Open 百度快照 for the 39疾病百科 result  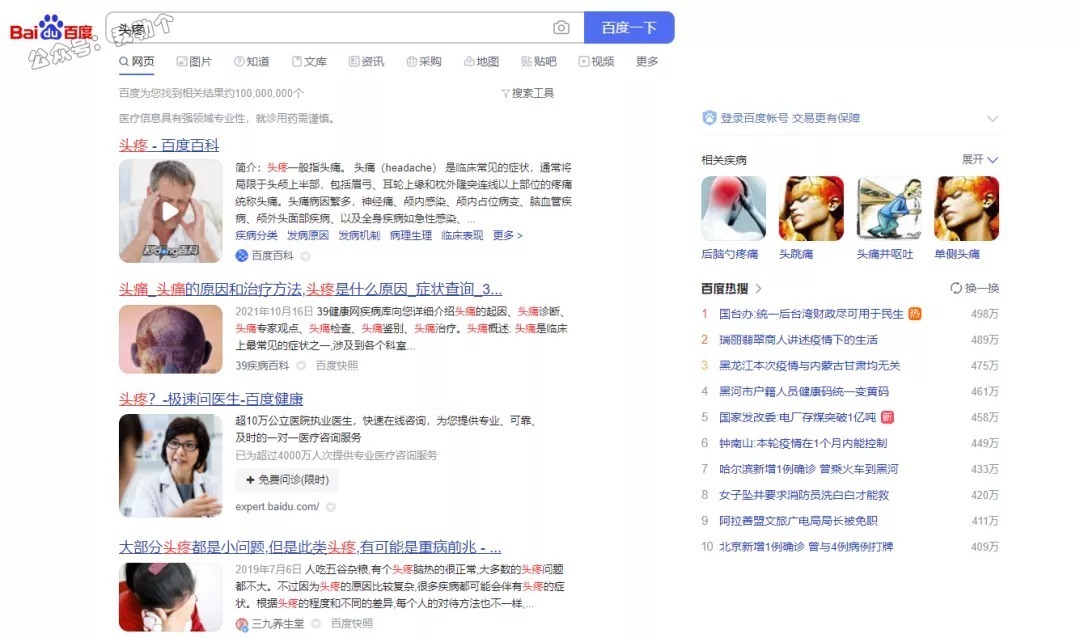click(x=337, y=366)
